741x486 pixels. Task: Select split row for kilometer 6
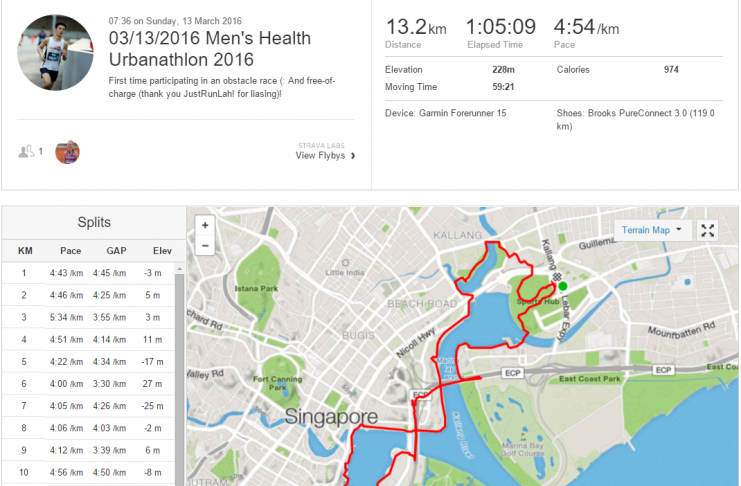88,383
